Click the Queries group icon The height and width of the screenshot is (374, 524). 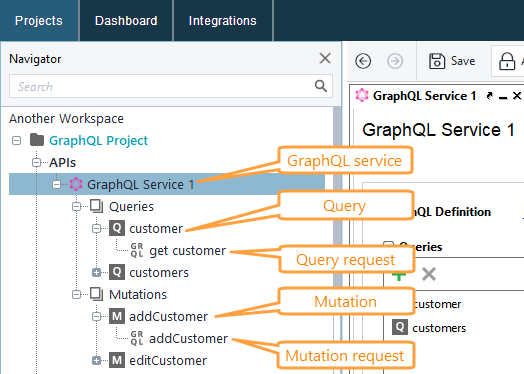point(97,206)
